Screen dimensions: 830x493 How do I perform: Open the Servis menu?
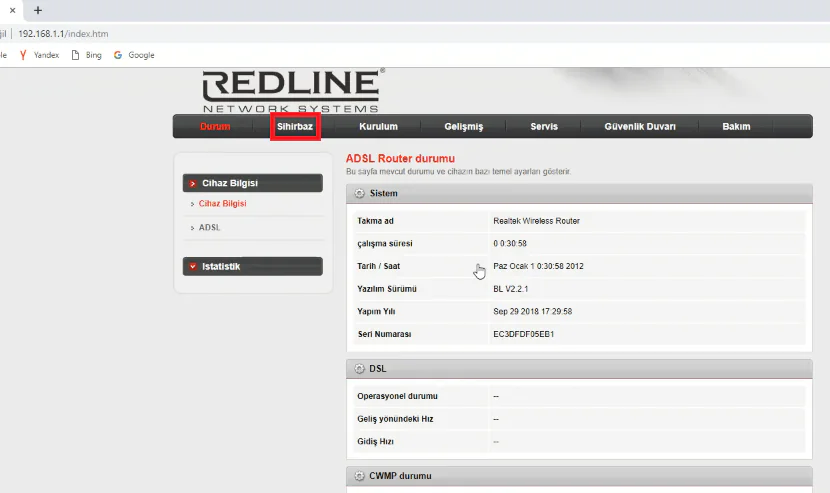544,127
